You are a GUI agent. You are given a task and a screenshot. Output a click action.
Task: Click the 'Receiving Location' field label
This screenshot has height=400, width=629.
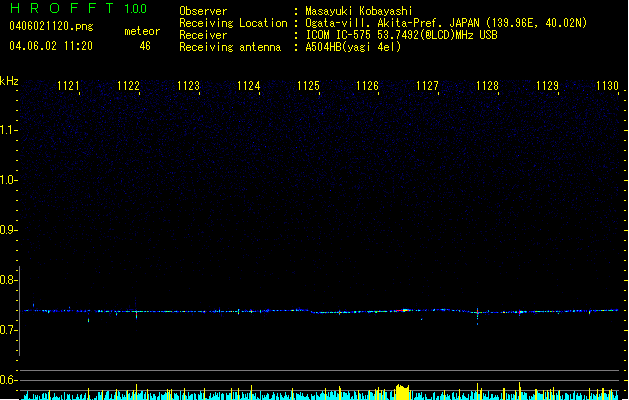(x=233, y=23)
